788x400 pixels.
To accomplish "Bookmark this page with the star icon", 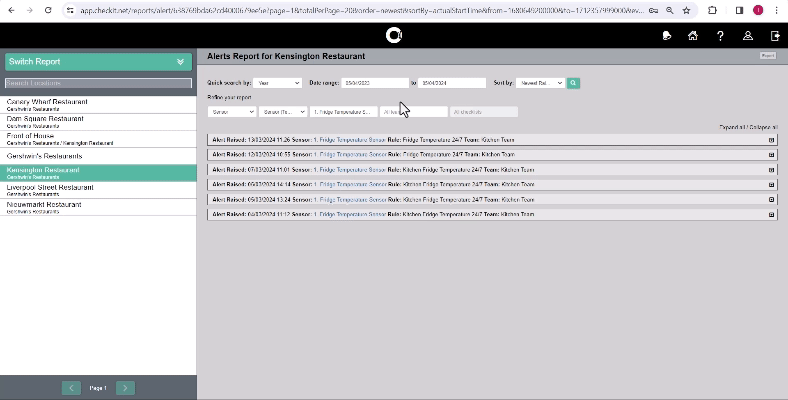I will [x=686, y=10].
